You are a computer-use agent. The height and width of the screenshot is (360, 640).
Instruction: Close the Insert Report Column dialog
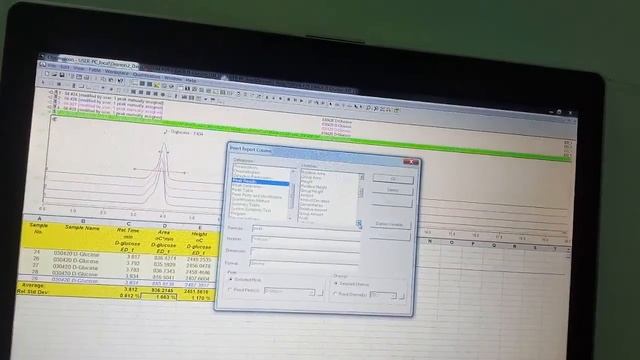(x=411, y=162)
